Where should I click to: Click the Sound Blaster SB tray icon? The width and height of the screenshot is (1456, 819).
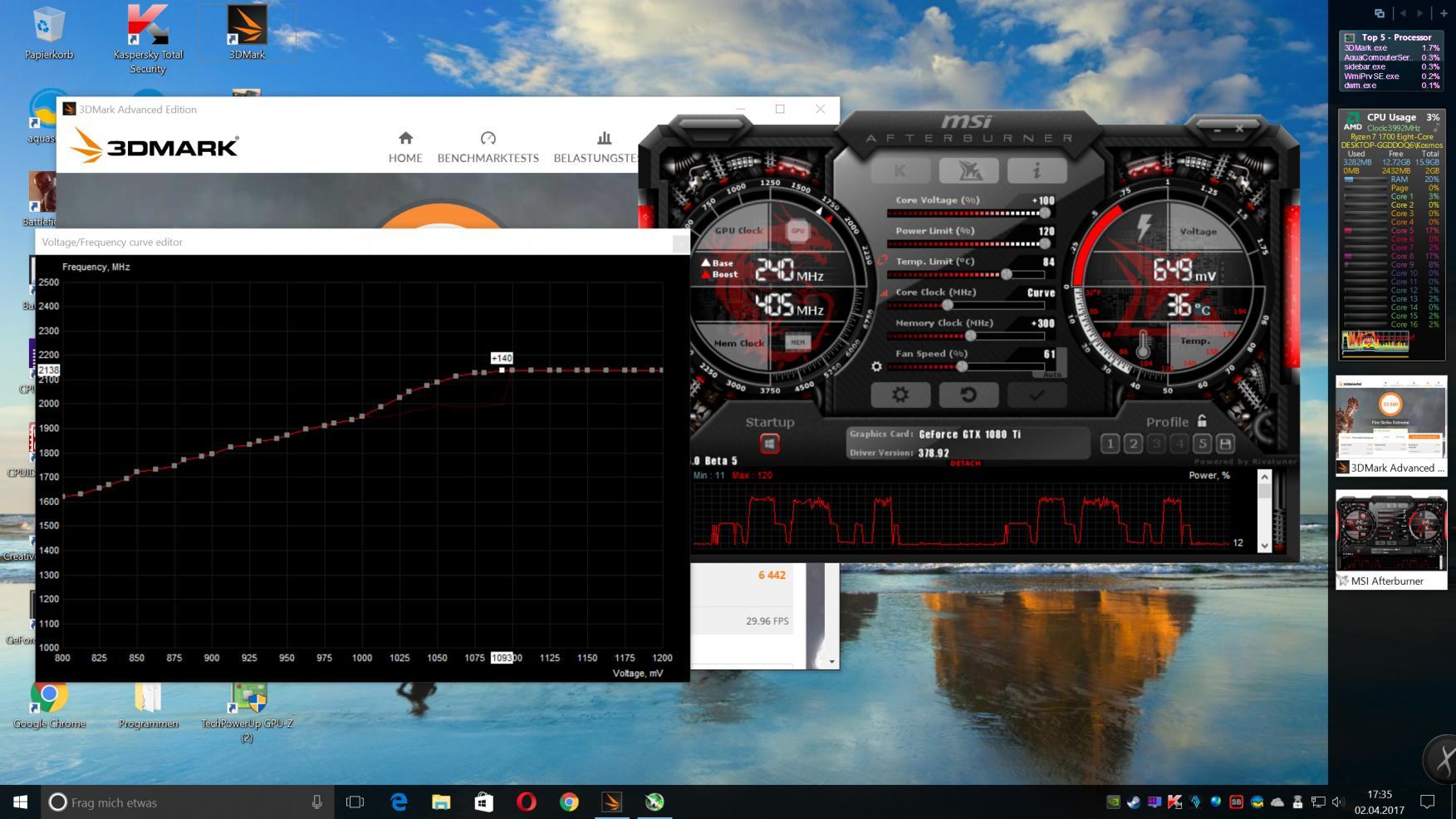pos(1236,802)
